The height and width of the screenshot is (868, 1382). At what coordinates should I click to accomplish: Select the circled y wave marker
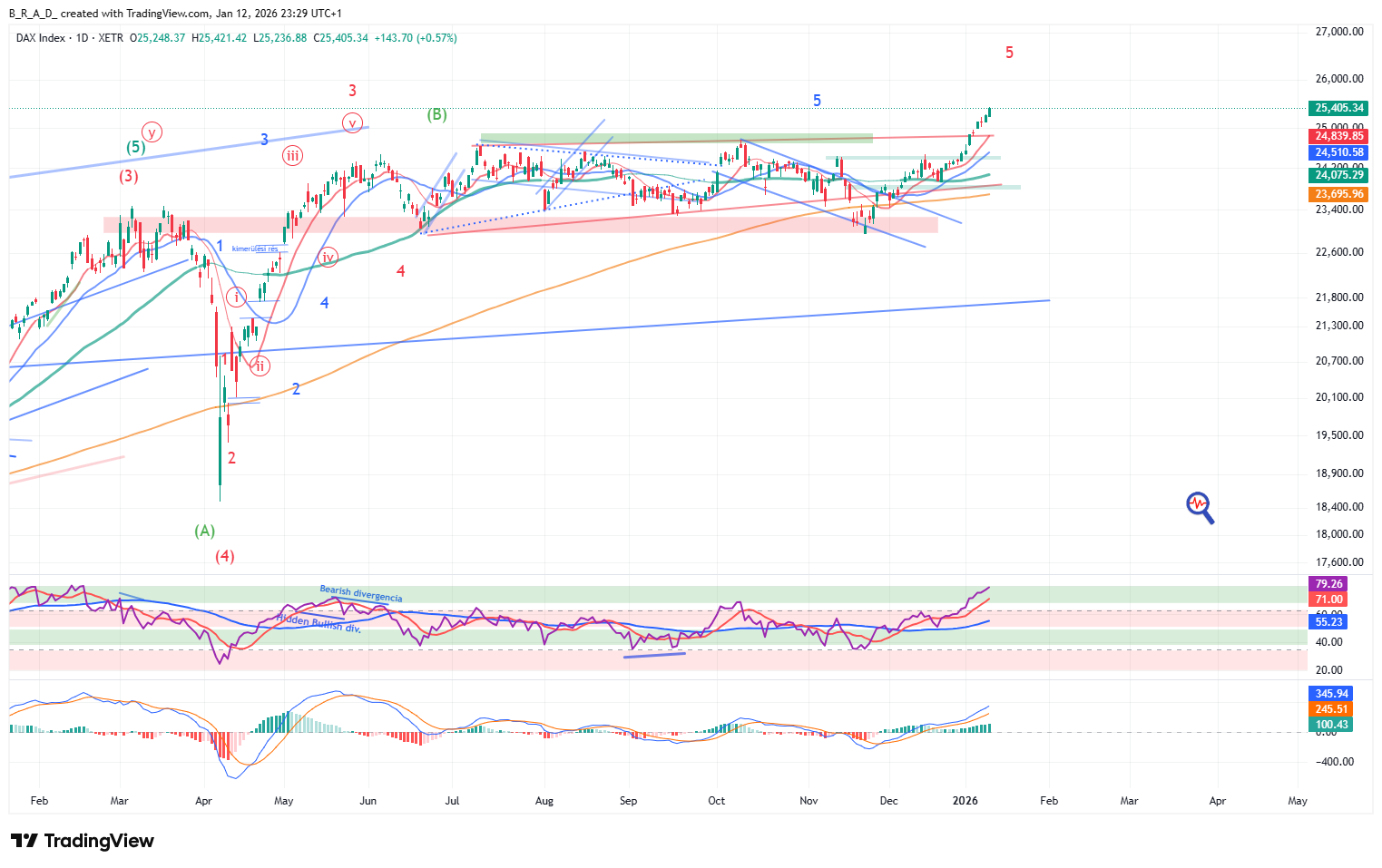pyautogui.click(x=152, y=132)
